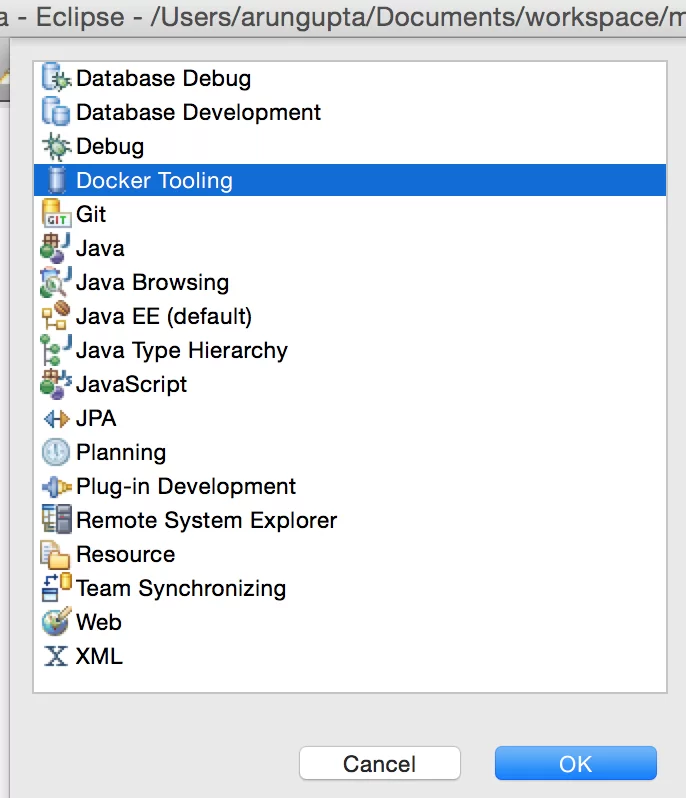Choose the Git perspective label
Screen dimensions: 686x798
tap(91, 214)
